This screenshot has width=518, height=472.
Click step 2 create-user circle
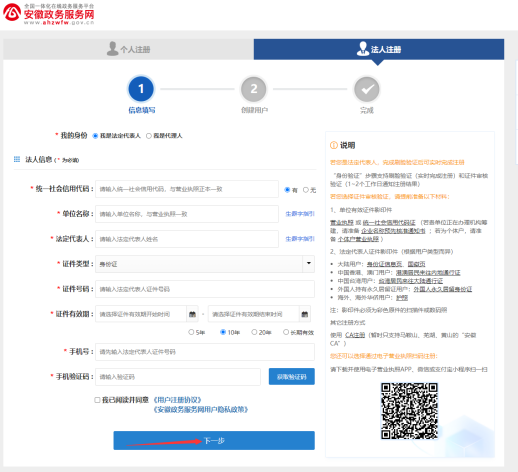tap(254, 89)
